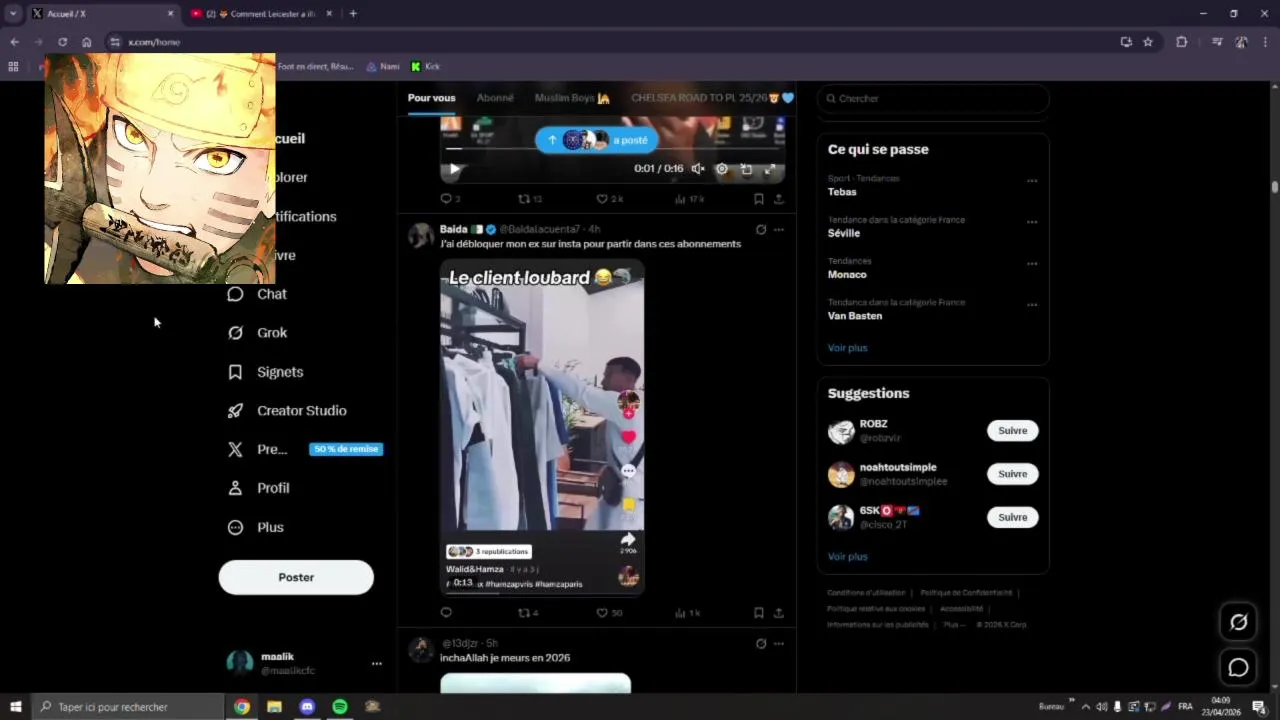The height and width of the screenshot is (720, 1280).
Task: Like the top video post with 2 k likes
Action: [609, 199]
